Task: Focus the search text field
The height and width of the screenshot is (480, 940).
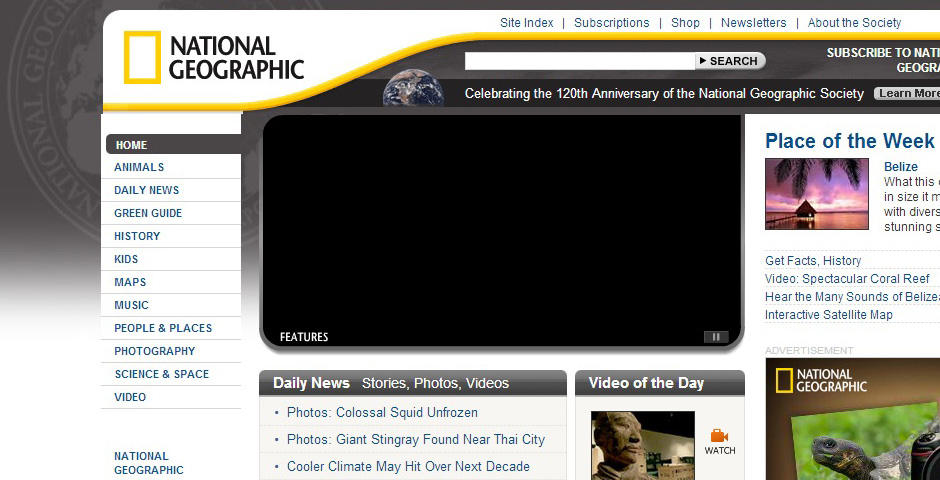Action: pos(580,61)
